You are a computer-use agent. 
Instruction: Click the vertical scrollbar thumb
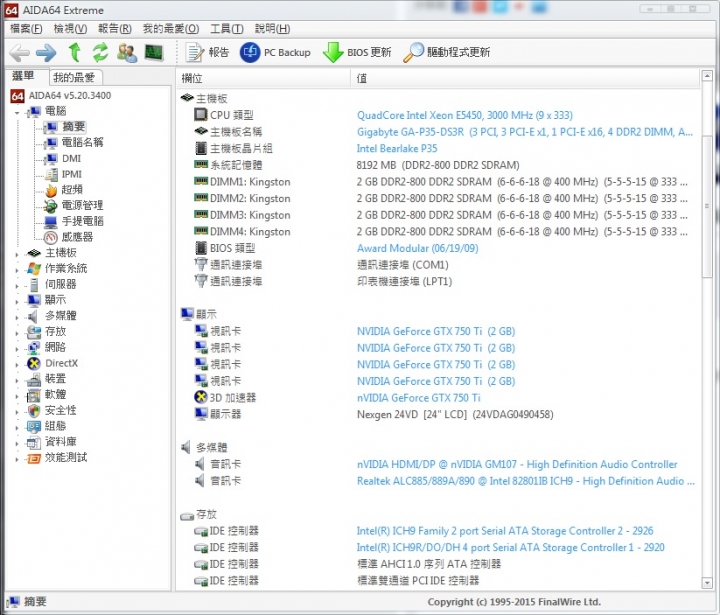point(707,206)
